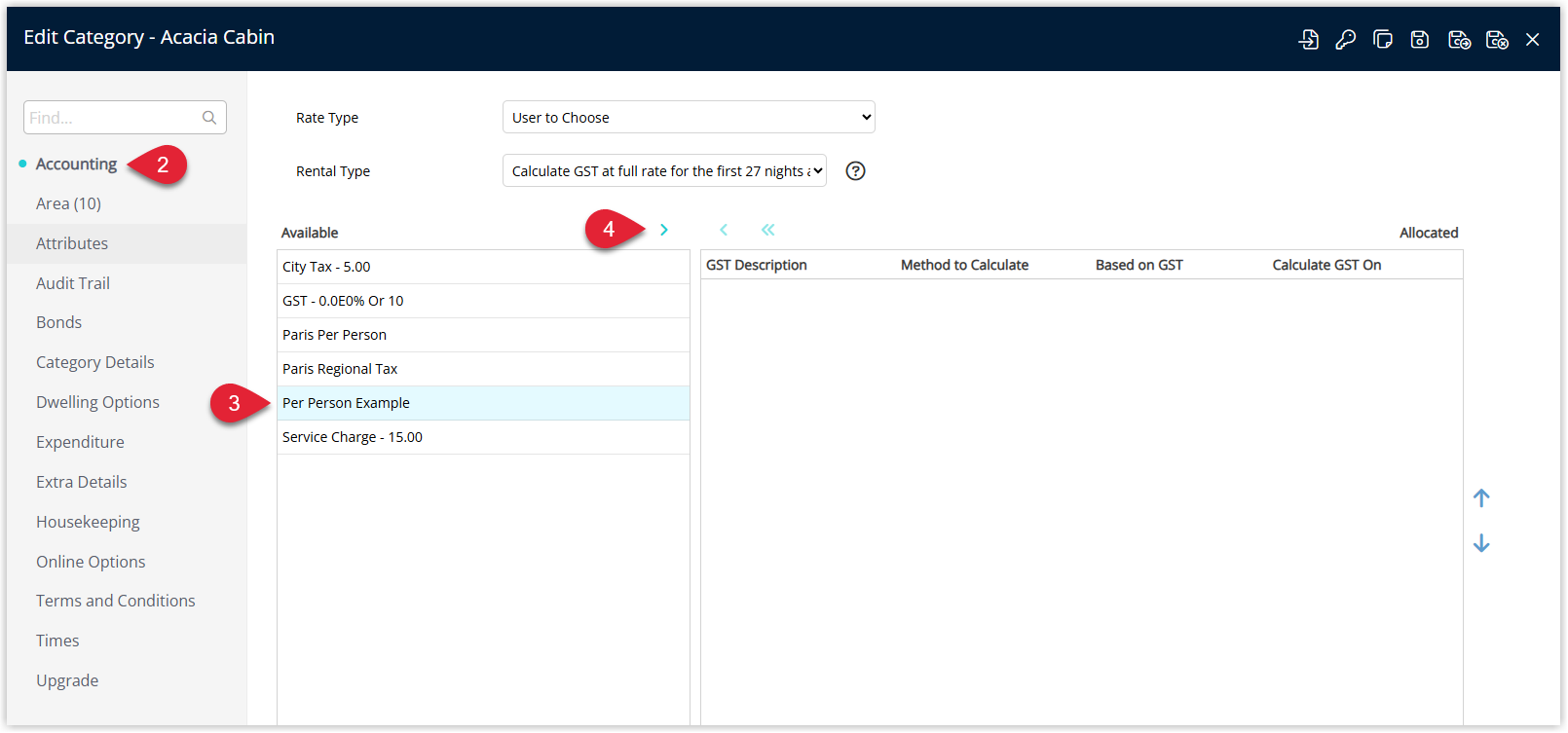
Task: Select Paris Per Person row
Action: coord(483,335)
